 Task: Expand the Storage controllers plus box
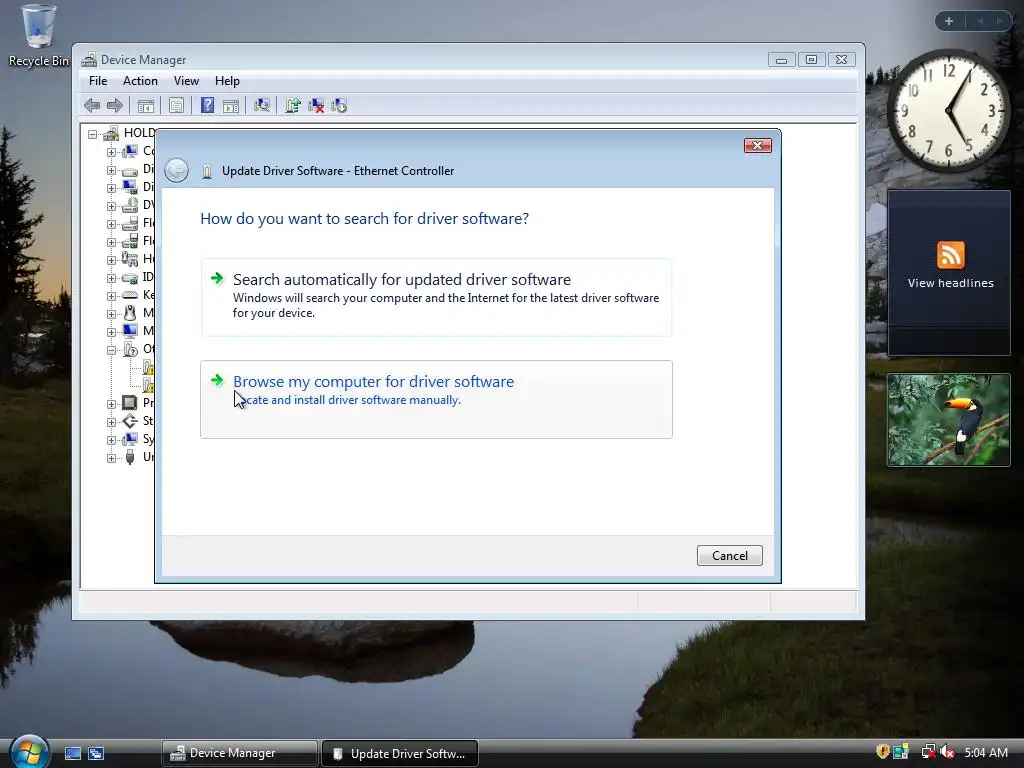pyautogui.click(x=111, y=423)
